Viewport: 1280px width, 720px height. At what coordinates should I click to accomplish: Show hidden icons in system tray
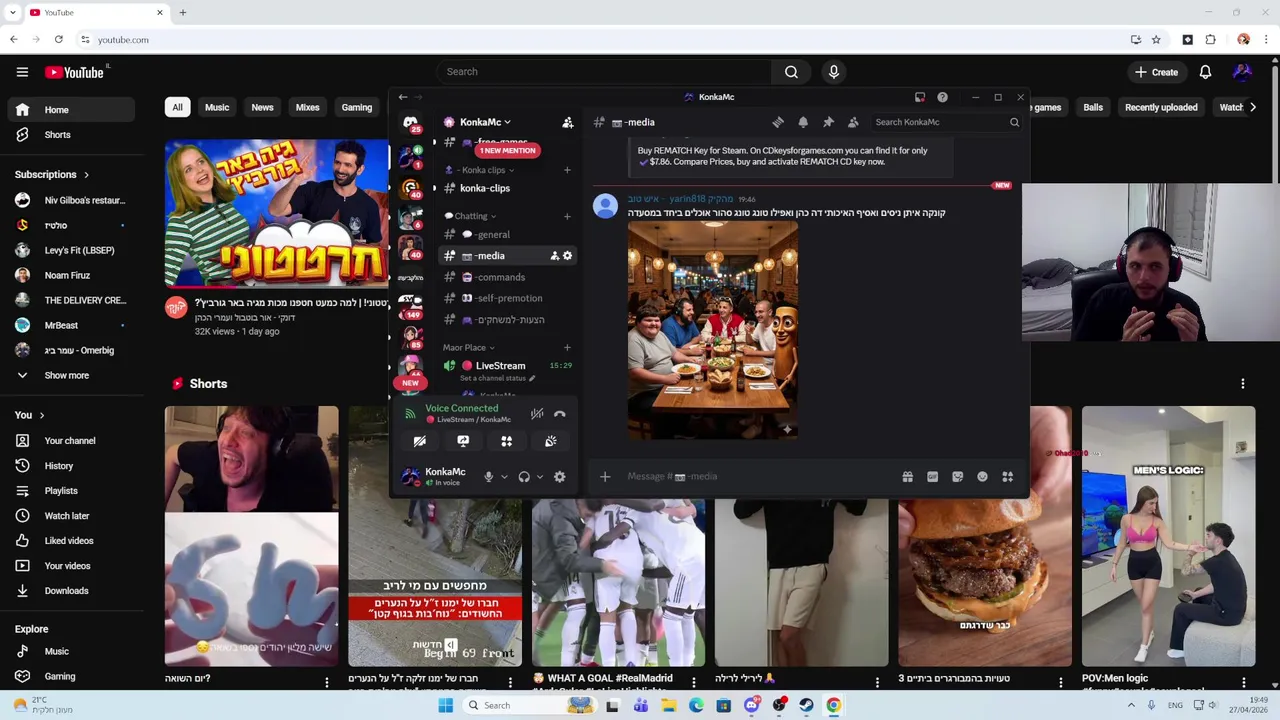pyautogui.click(x=1131, y=705)
